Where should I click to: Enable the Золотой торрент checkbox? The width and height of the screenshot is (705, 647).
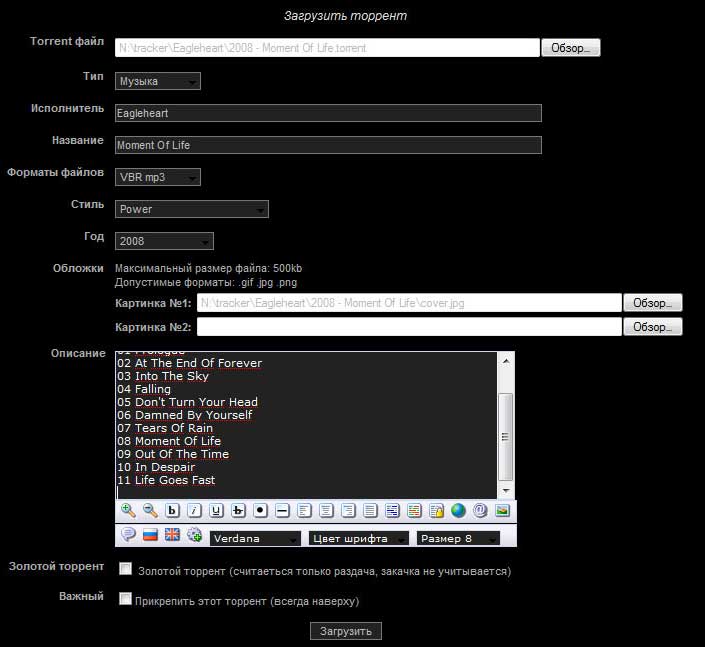(126, 569)
